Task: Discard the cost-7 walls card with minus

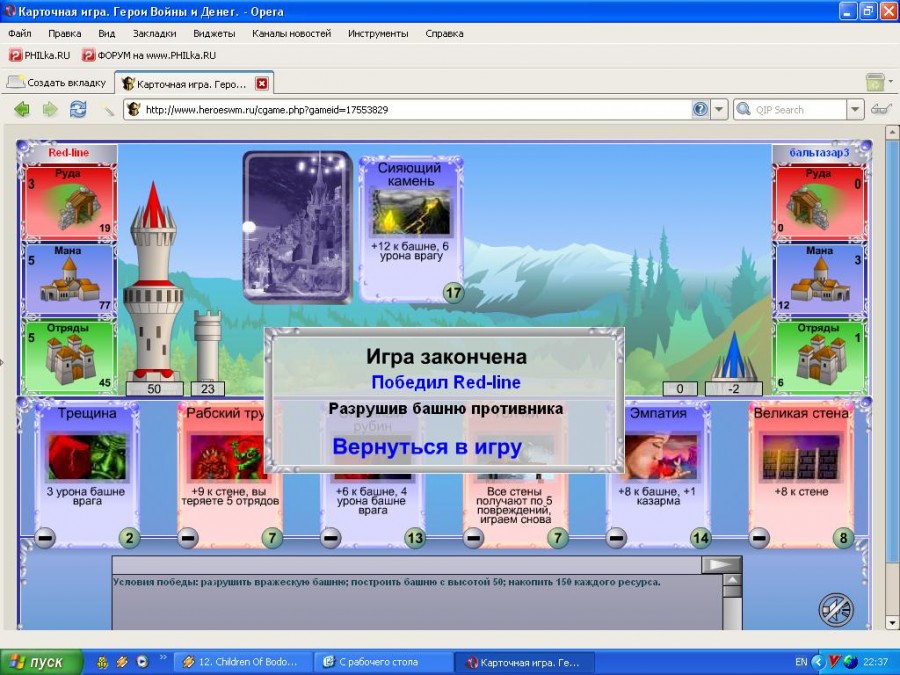Action: pos(473,538)
